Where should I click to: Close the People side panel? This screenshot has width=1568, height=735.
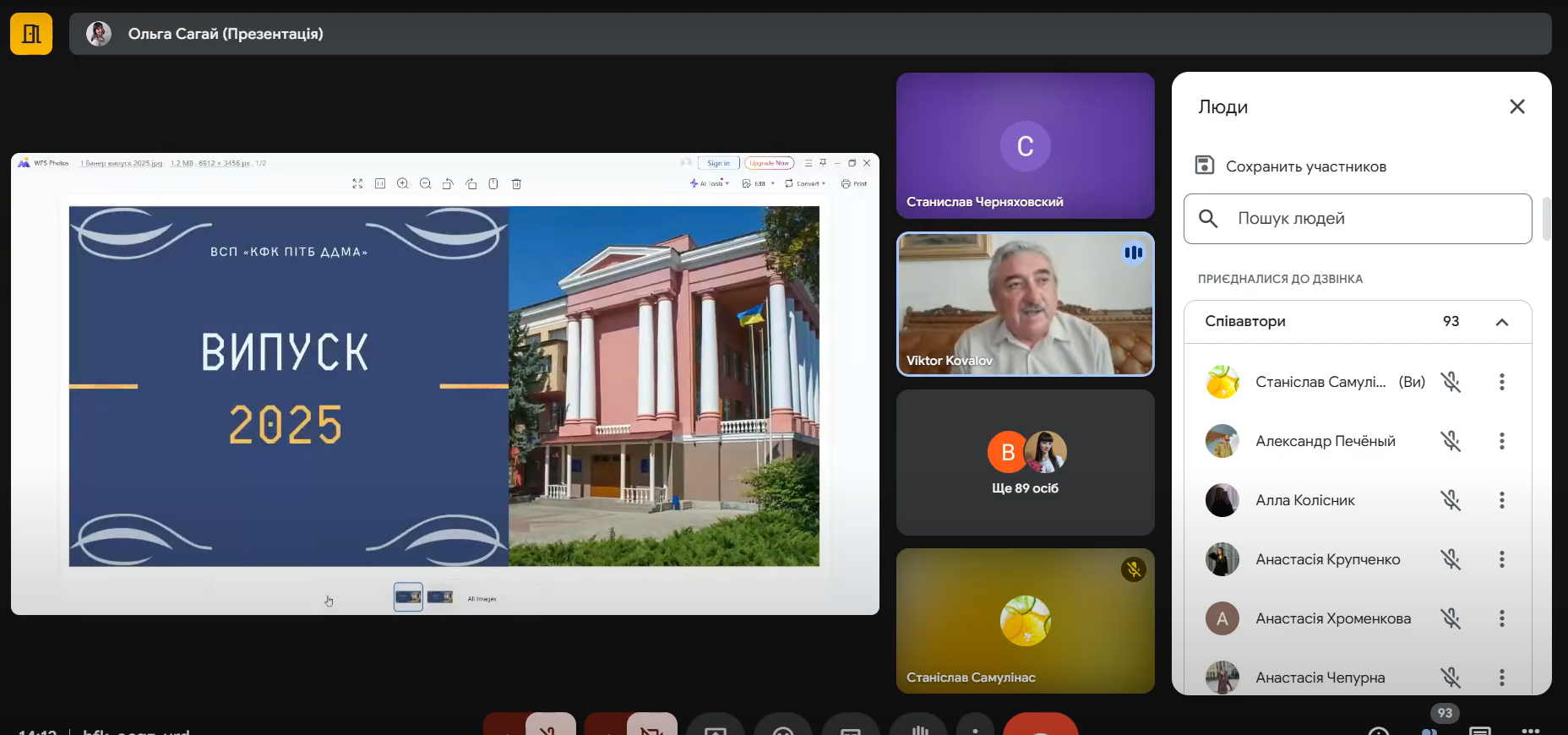pyautogui.click(x=1516, y=106)
